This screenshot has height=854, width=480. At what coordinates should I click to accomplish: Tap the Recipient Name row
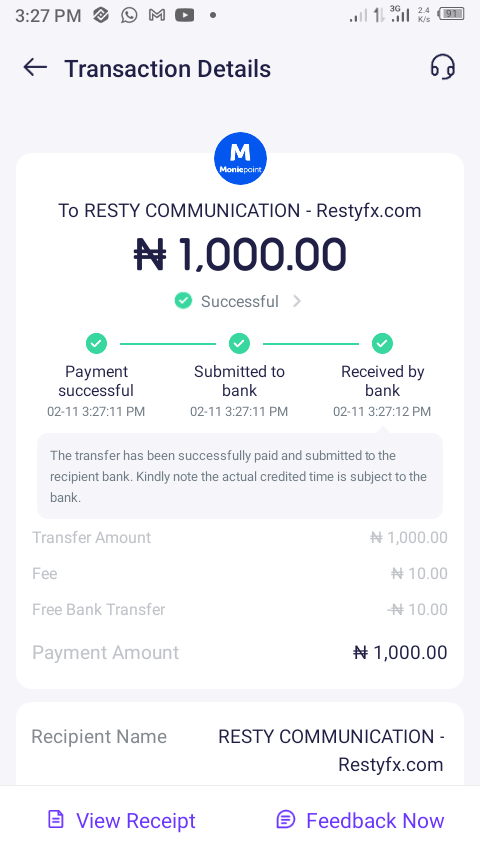tap(240, 750)
